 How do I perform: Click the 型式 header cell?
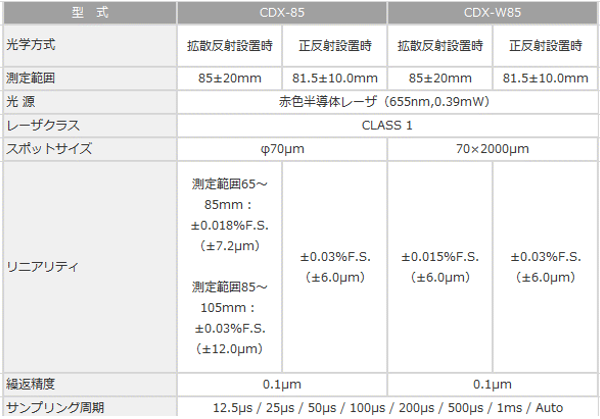tap(88, 12)
